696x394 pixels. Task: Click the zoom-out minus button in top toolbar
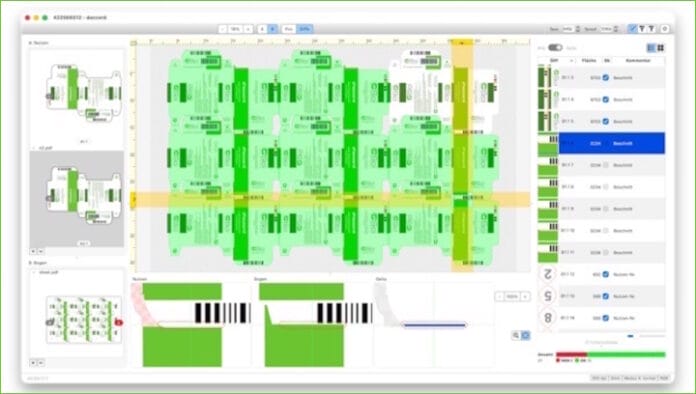click(223, 29)
